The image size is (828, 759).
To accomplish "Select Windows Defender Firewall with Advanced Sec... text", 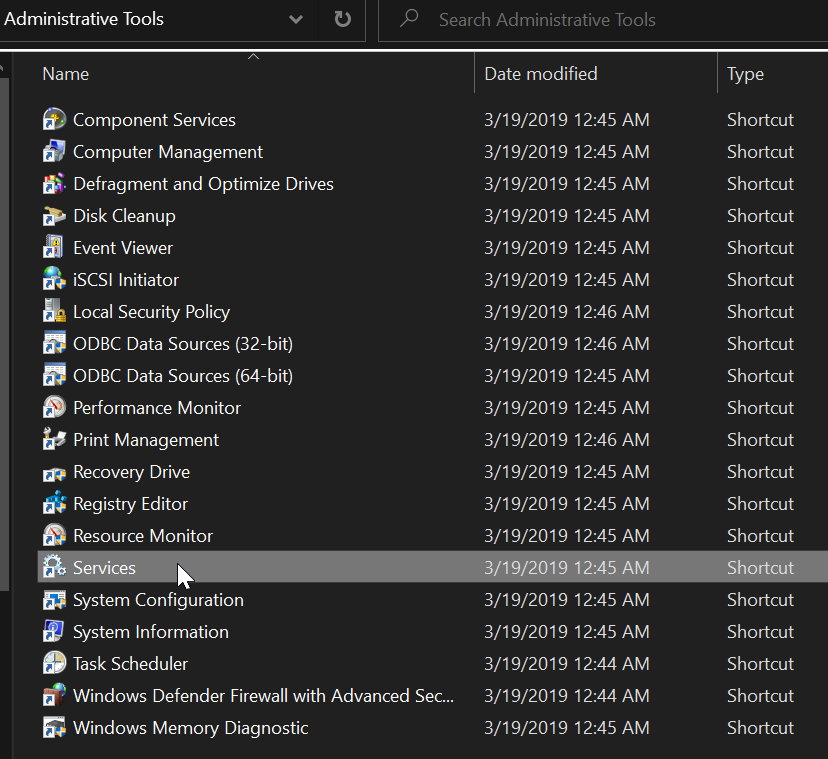I will [x=264, y=696].
